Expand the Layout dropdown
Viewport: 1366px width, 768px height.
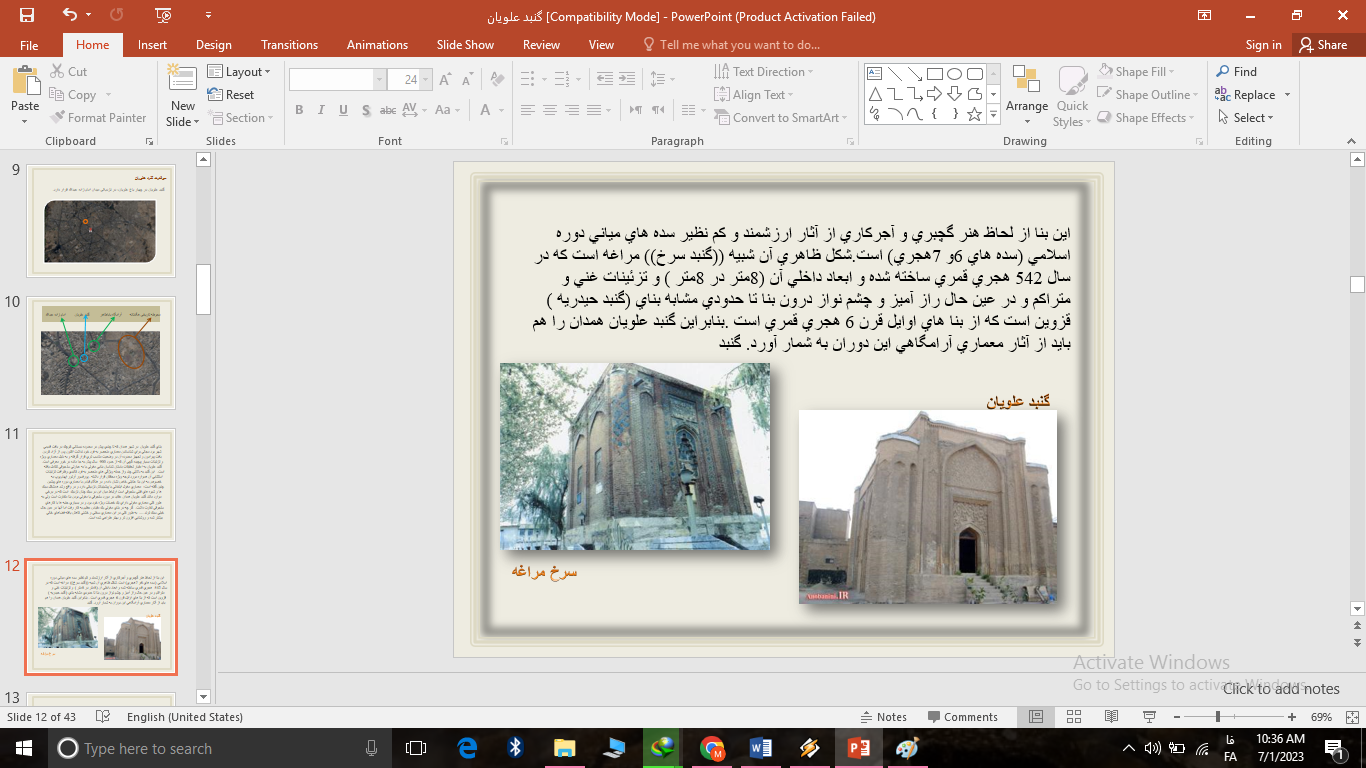coord(241,72)
